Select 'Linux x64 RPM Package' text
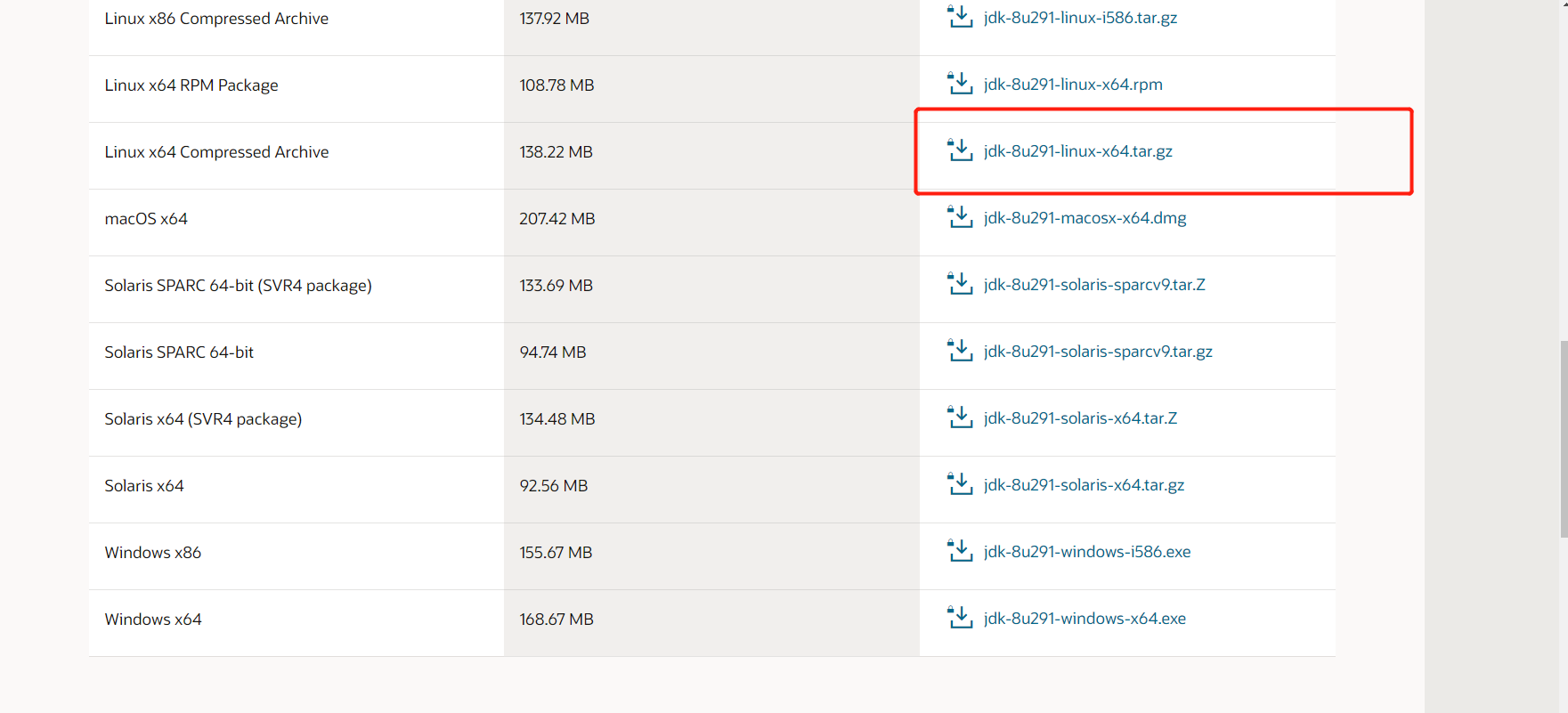 point(191,85)
